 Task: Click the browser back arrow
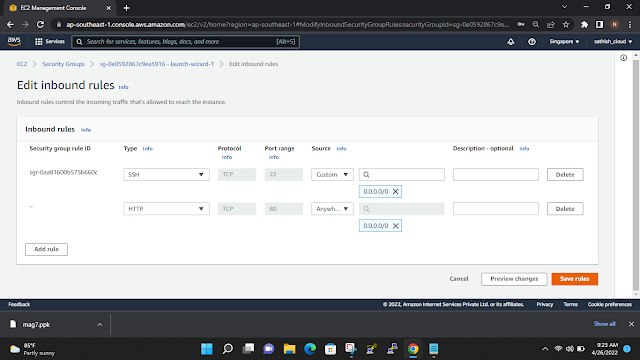(10, 24)
